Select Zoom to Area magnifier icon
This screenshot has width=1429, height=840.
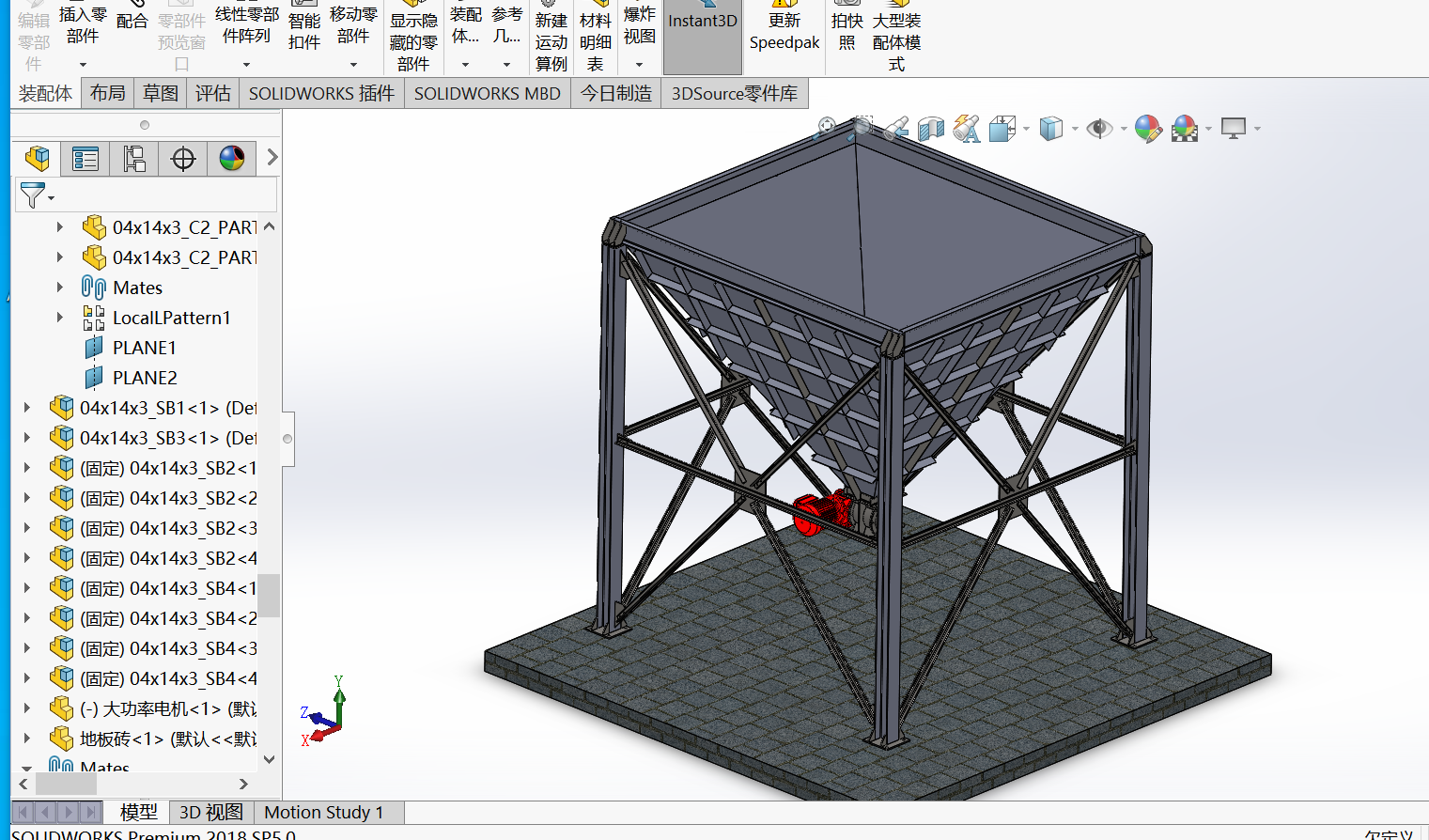click(862, 128)
